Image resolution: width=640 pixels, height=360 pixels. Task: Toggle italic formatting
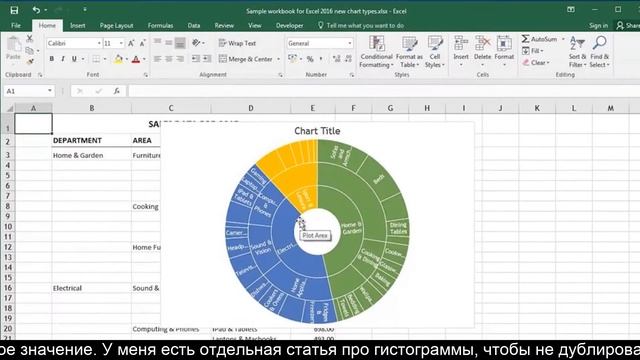[63, 59]
